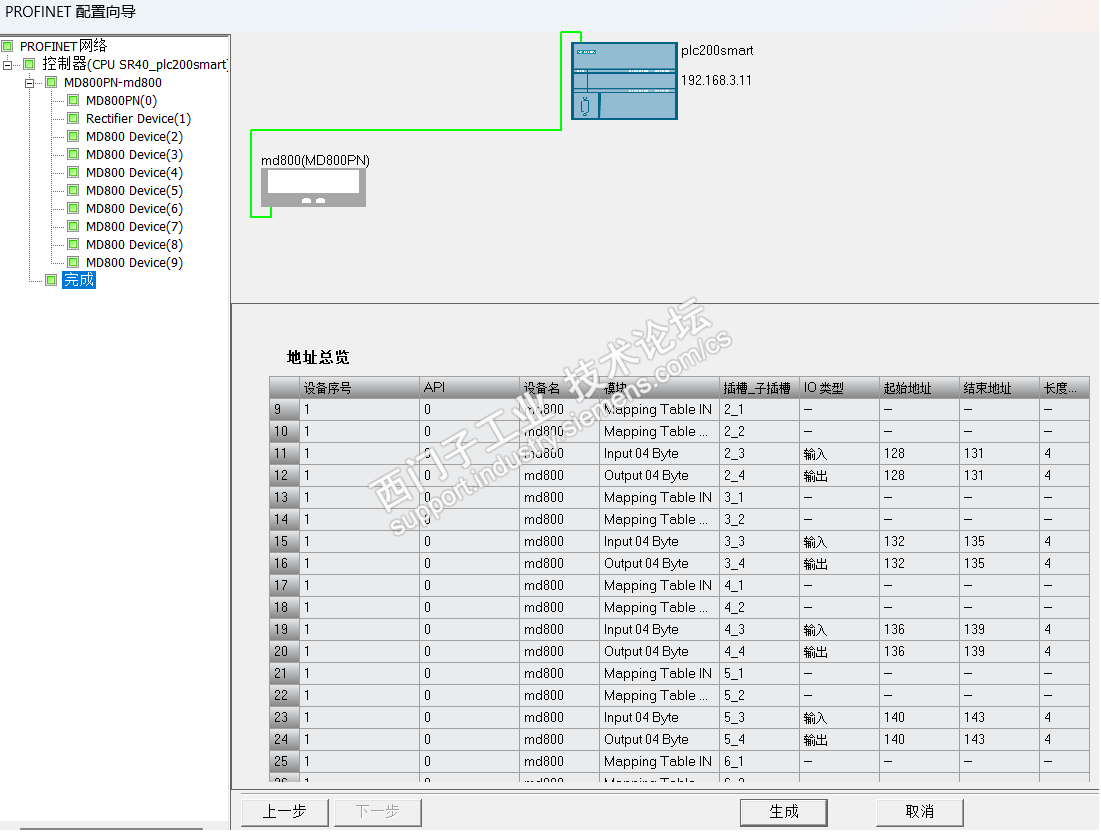Open MD800 Device(2) wizard step
The width and height of the screenshot is (1101, 833).
tap(134, 136)
